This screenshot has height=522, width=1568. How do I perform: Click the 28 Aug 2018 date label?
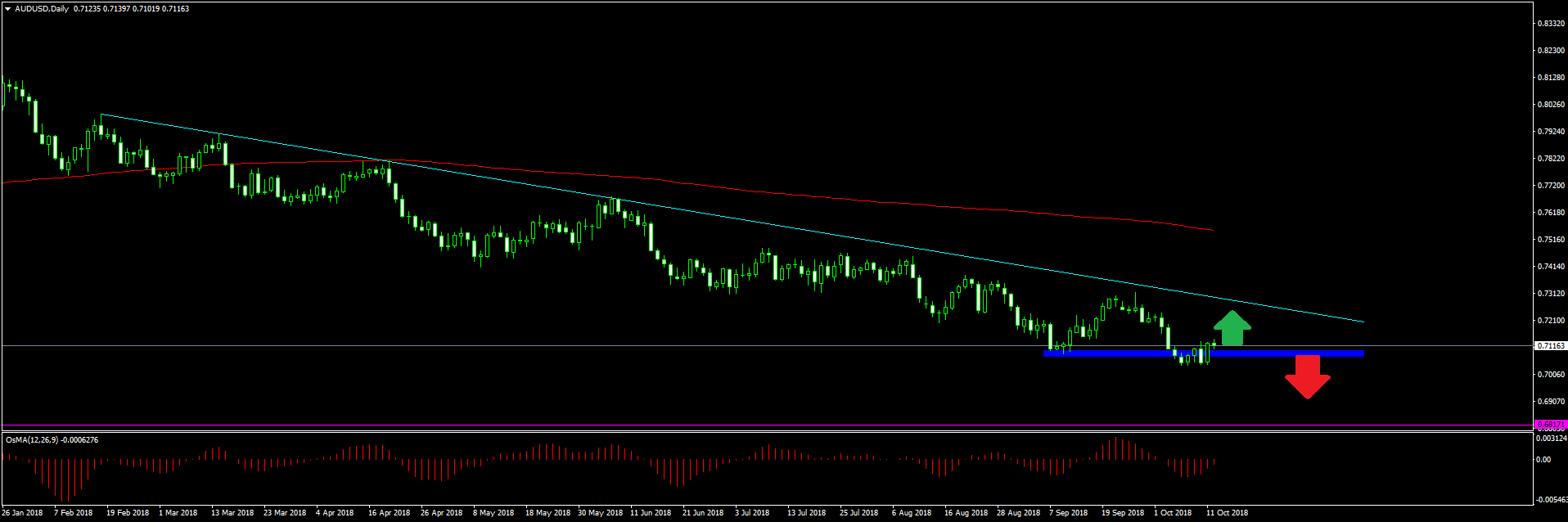click(1019, 513)
